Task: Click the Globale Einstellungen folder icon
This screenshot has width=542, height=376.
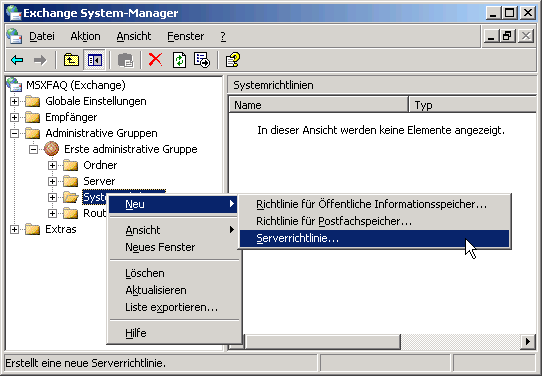Action: click(33, 101)
